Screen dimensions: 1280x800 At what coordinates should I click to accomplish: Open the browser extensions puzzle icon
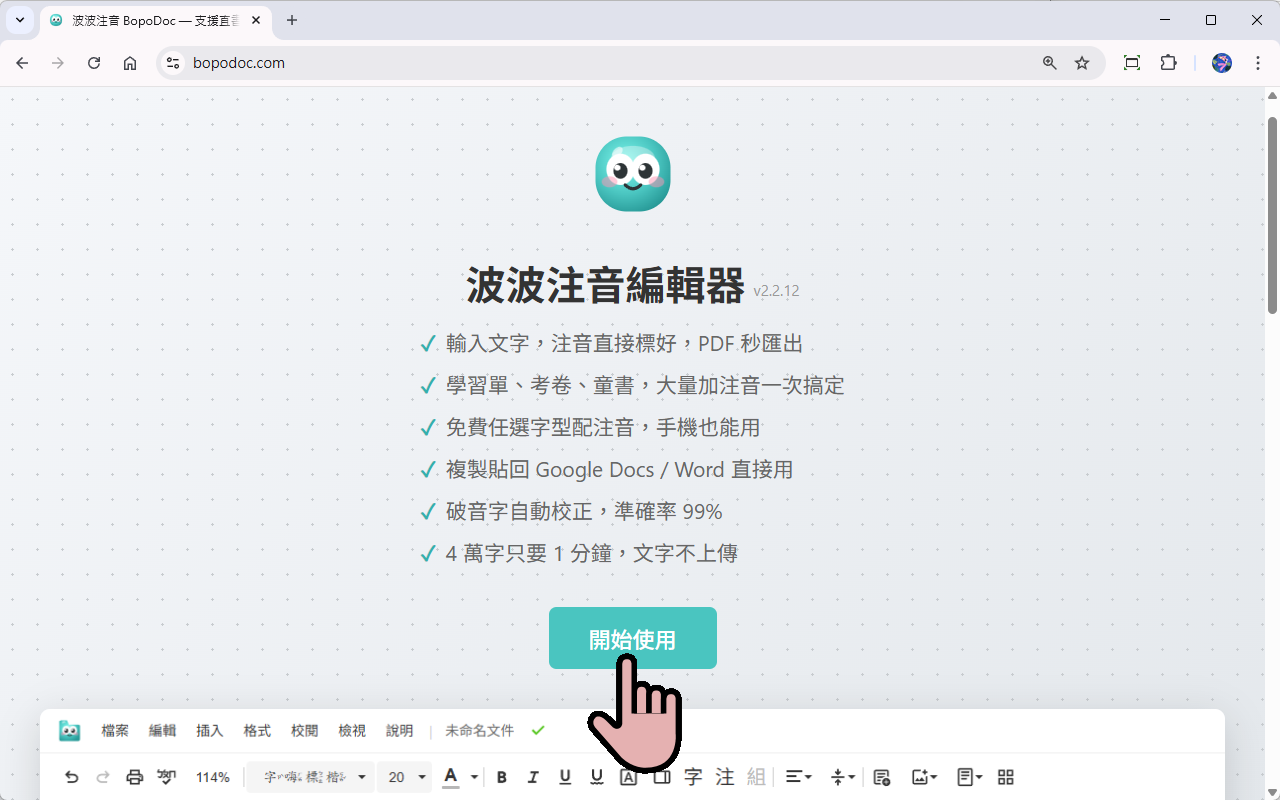click(1168, 63)
